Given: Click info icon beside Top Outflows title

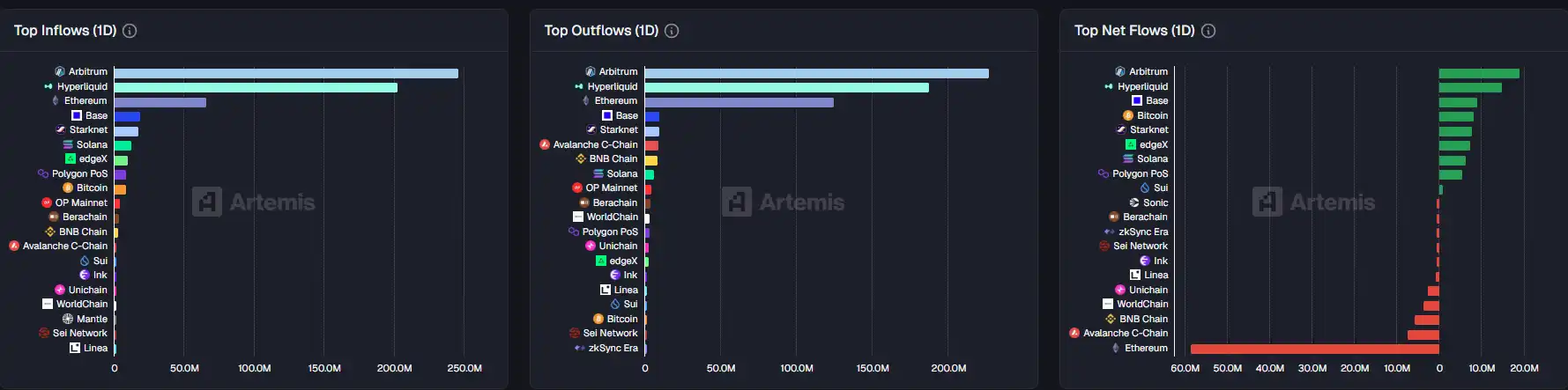Looking at the screenshot, I should point(672,31).
